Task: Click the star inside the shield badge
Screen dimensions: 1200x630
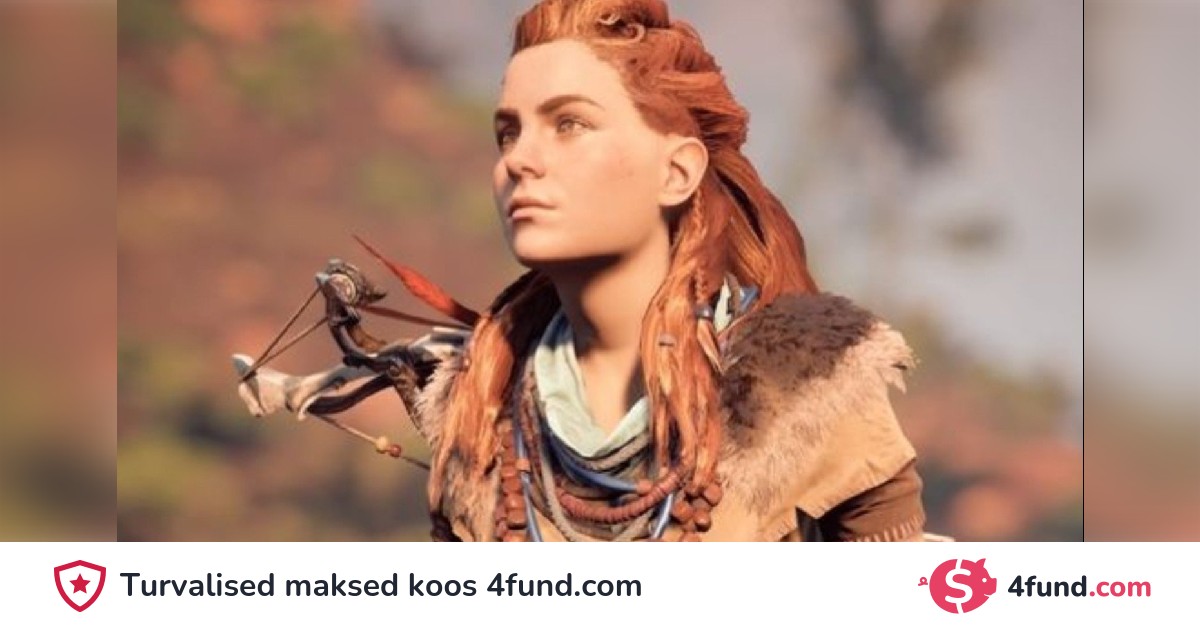Action: point(79,585)
